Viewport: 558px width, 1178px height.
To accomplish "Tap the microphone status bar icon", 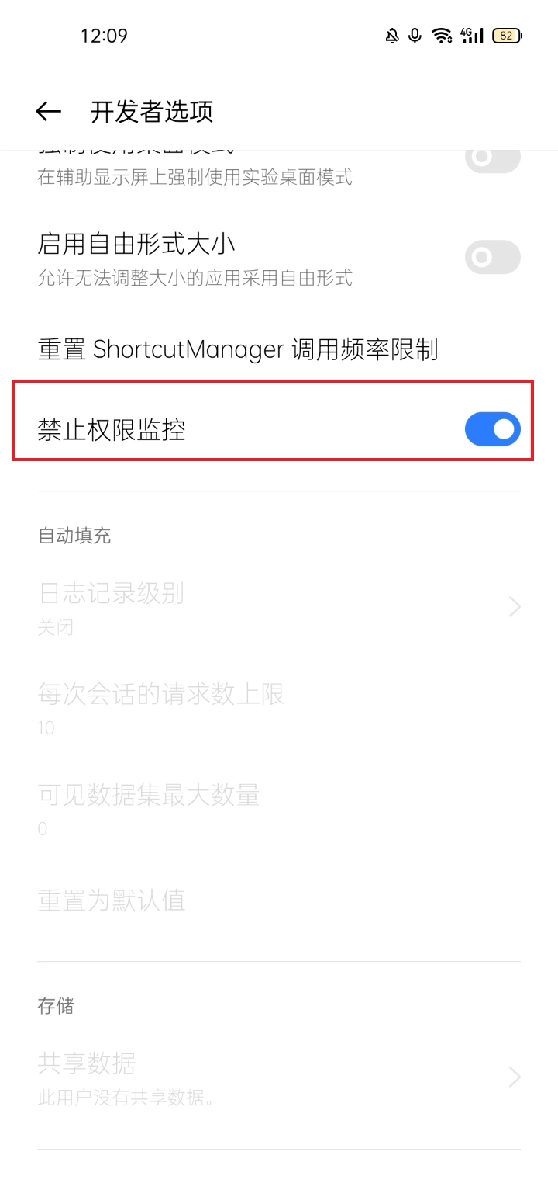I will [x=415, y=35].
